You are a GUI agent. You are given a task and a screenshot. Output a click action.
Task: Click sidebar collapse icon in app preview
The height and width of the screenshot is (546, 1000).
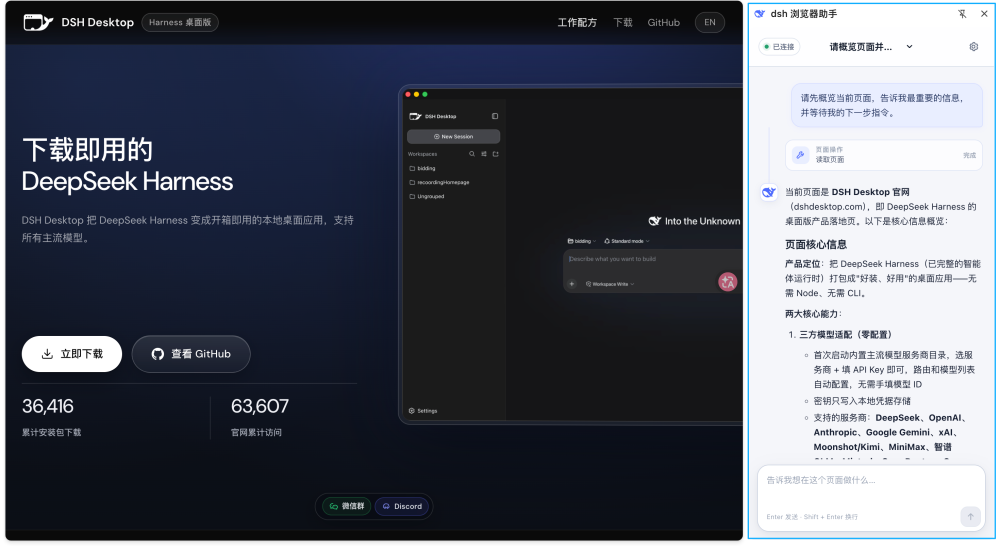point(495,116)
